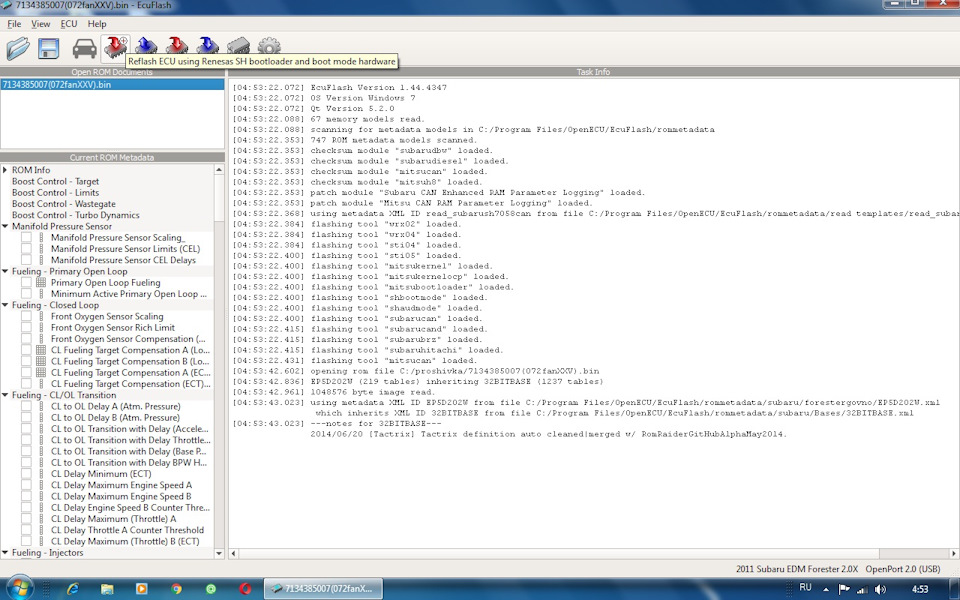Check Front Oxygen Sensor Scaling box
Viewport: 960px width, 600px height.
pos(26,317)
